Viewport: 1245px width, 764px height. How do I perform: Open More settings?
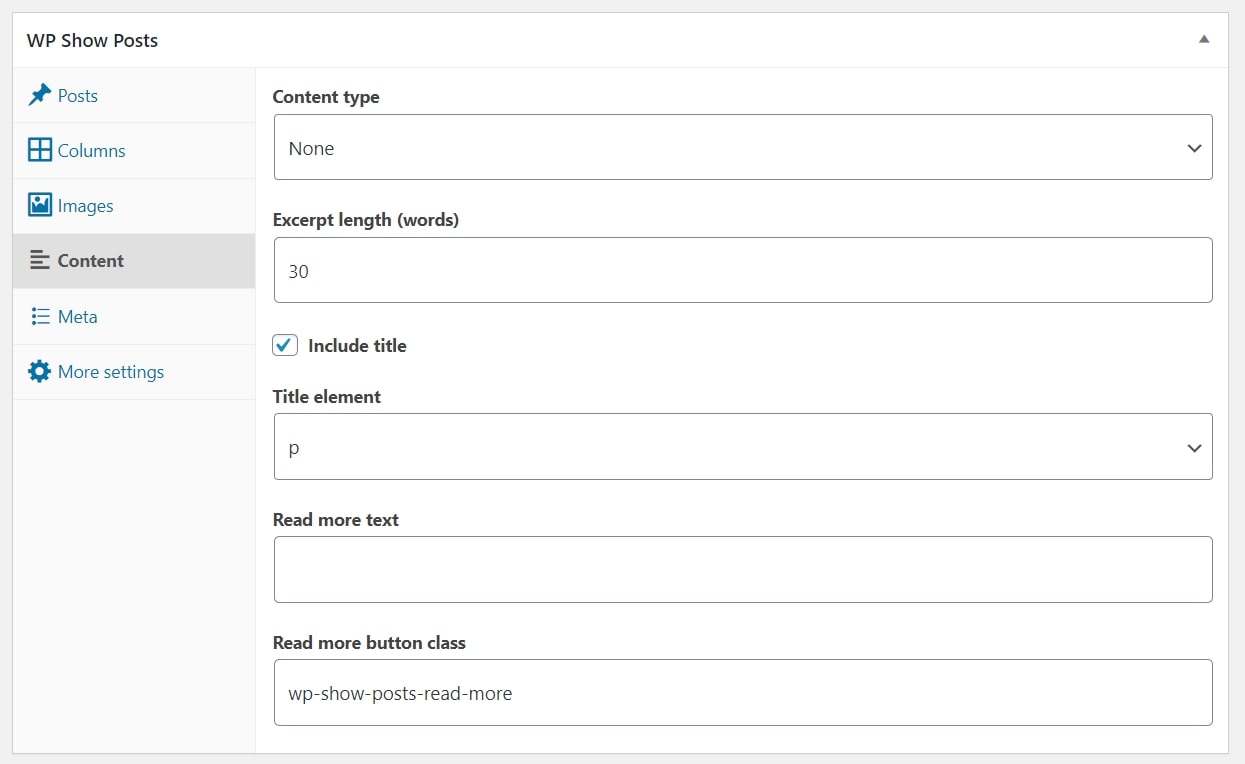click(110, 371)
